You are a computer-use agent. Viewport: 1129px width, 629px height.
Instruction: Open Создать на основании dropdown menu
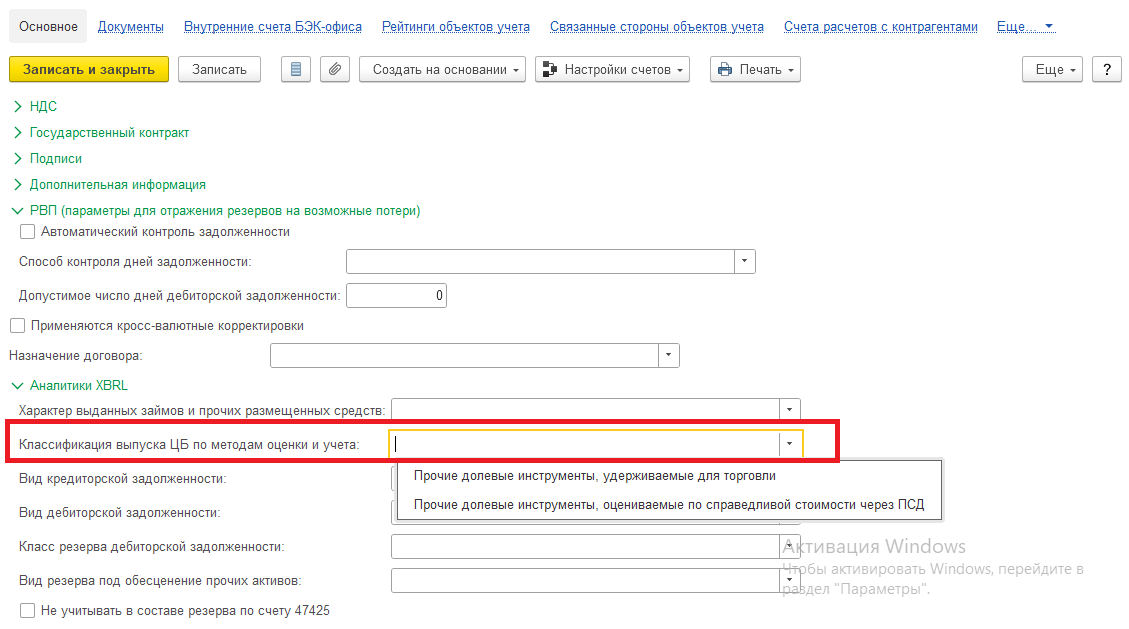pos(442,70)
